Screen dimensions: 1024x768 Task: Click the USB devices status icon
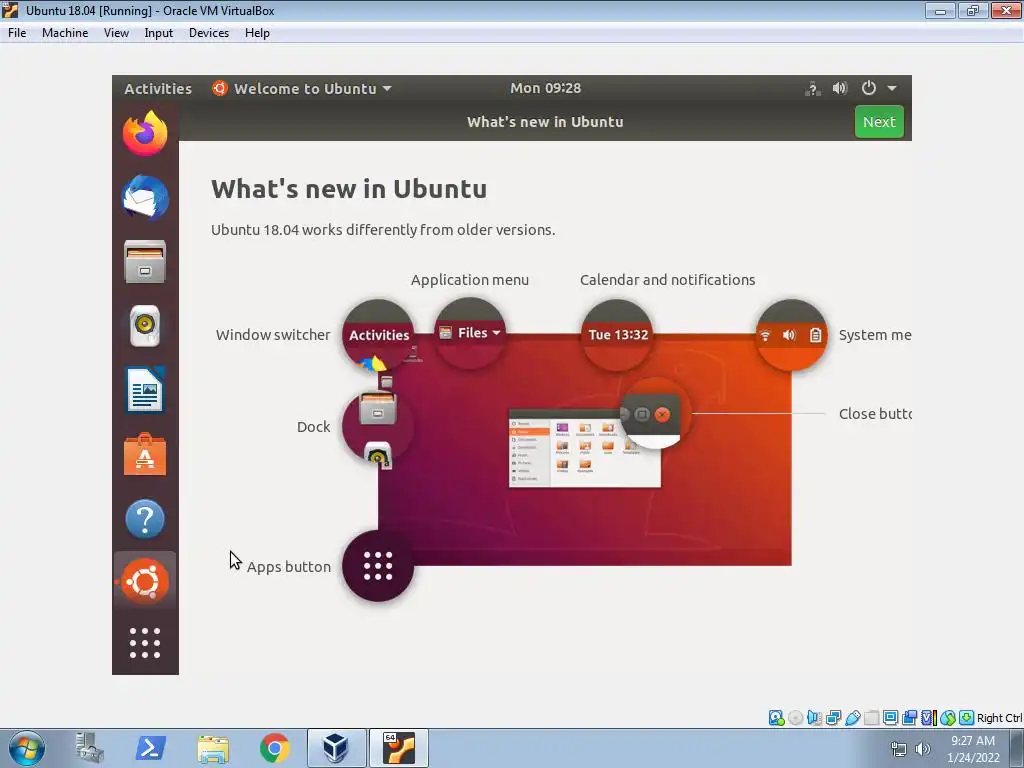(853, 718)
